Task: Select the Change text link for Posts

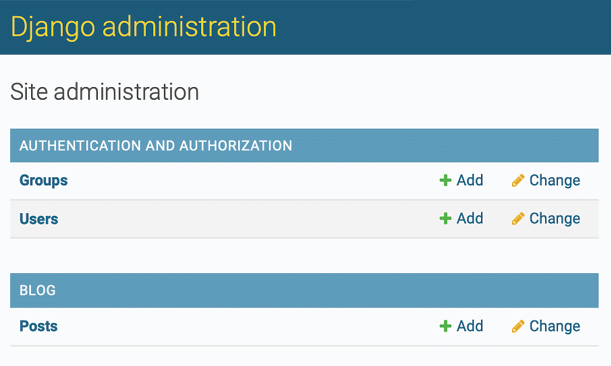Action: tap(554, 326)
